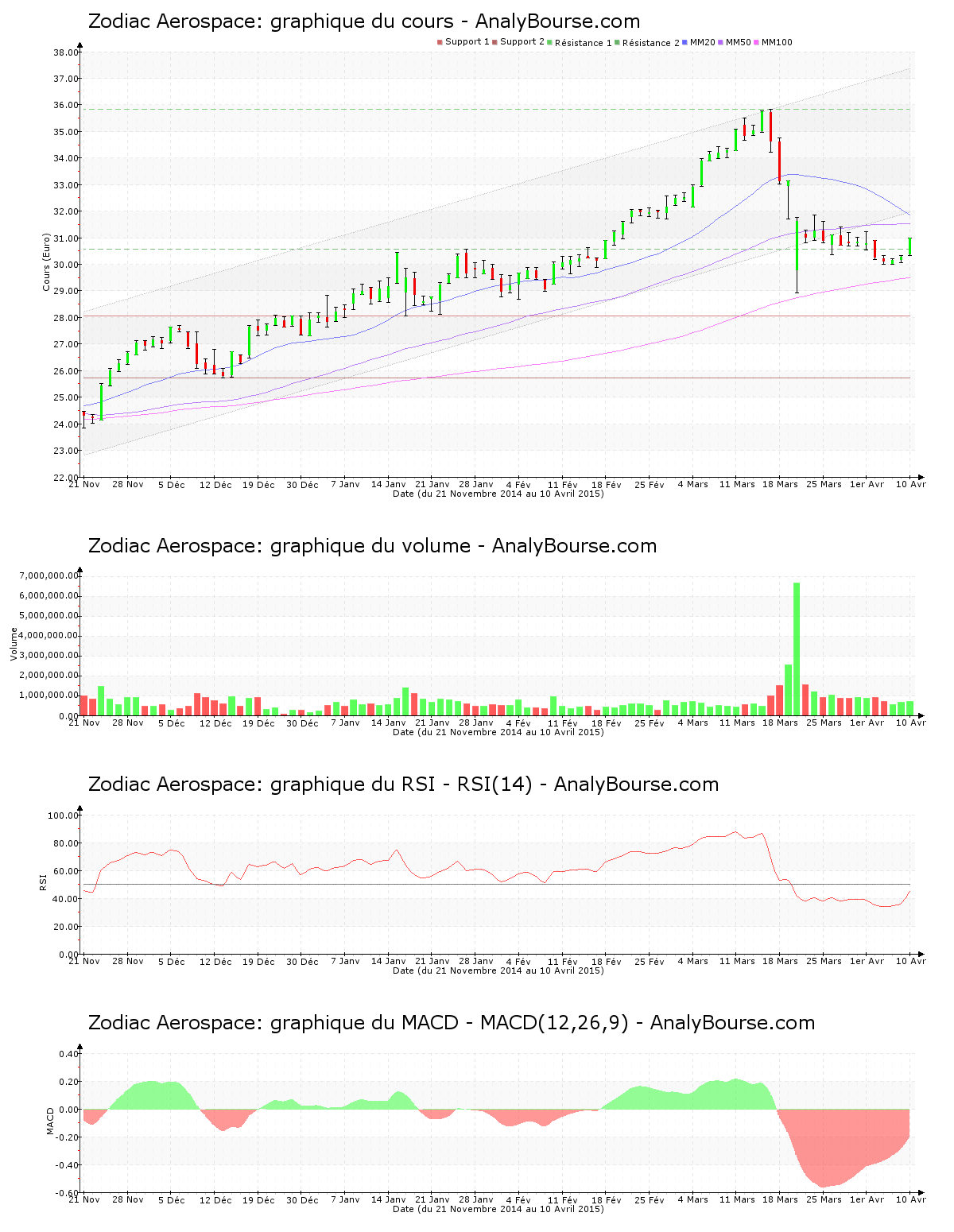Select the MM100 legend label
This screenshot has width=954, height=1232.
pos(777,42)
